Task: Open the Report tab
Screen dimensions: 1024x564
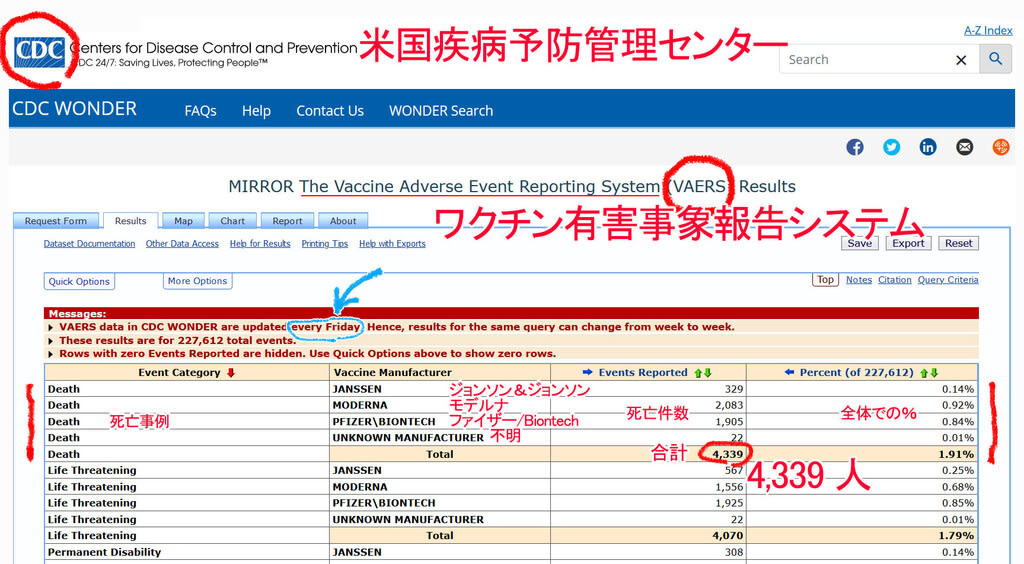Action: tap(287, 221)
